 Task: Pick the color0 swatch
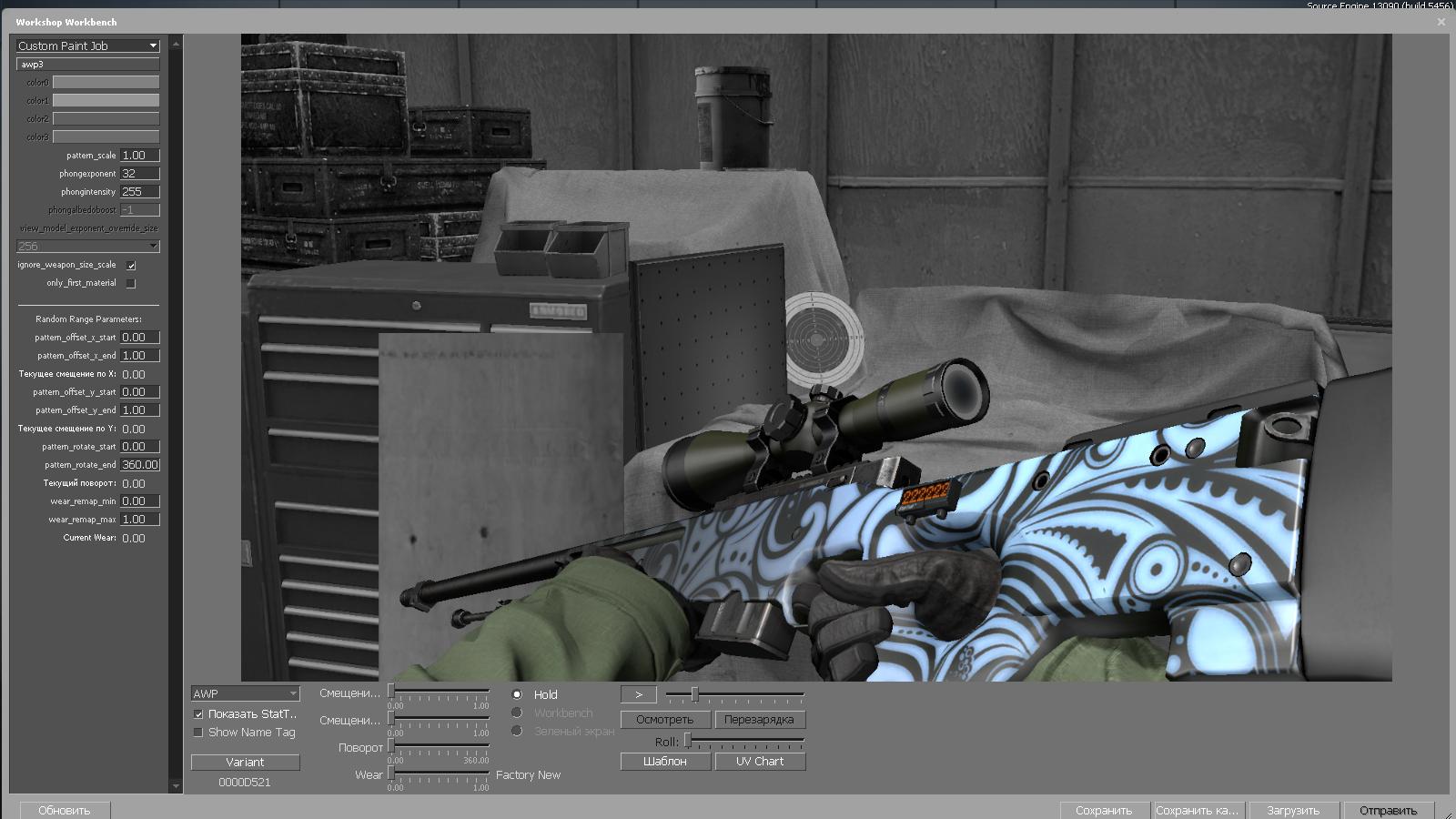(x=106, y=82)
